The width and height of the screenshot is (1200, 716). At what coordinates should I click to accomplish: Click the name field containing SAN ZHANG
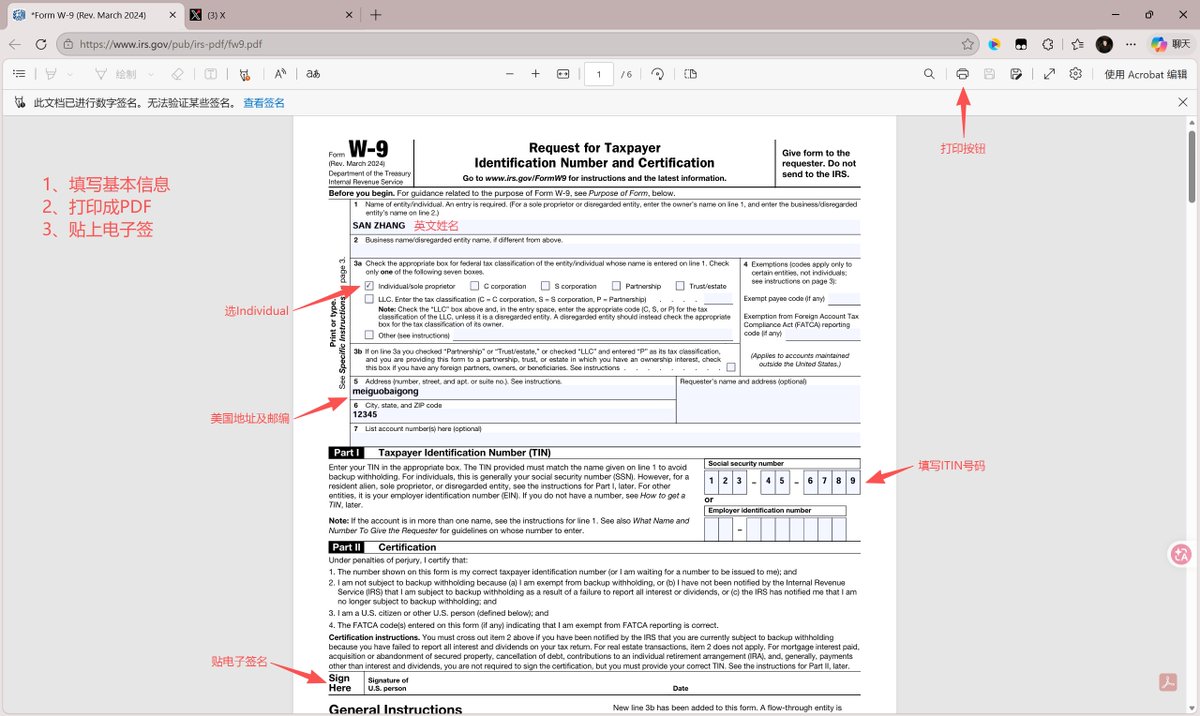click(604, 226)
